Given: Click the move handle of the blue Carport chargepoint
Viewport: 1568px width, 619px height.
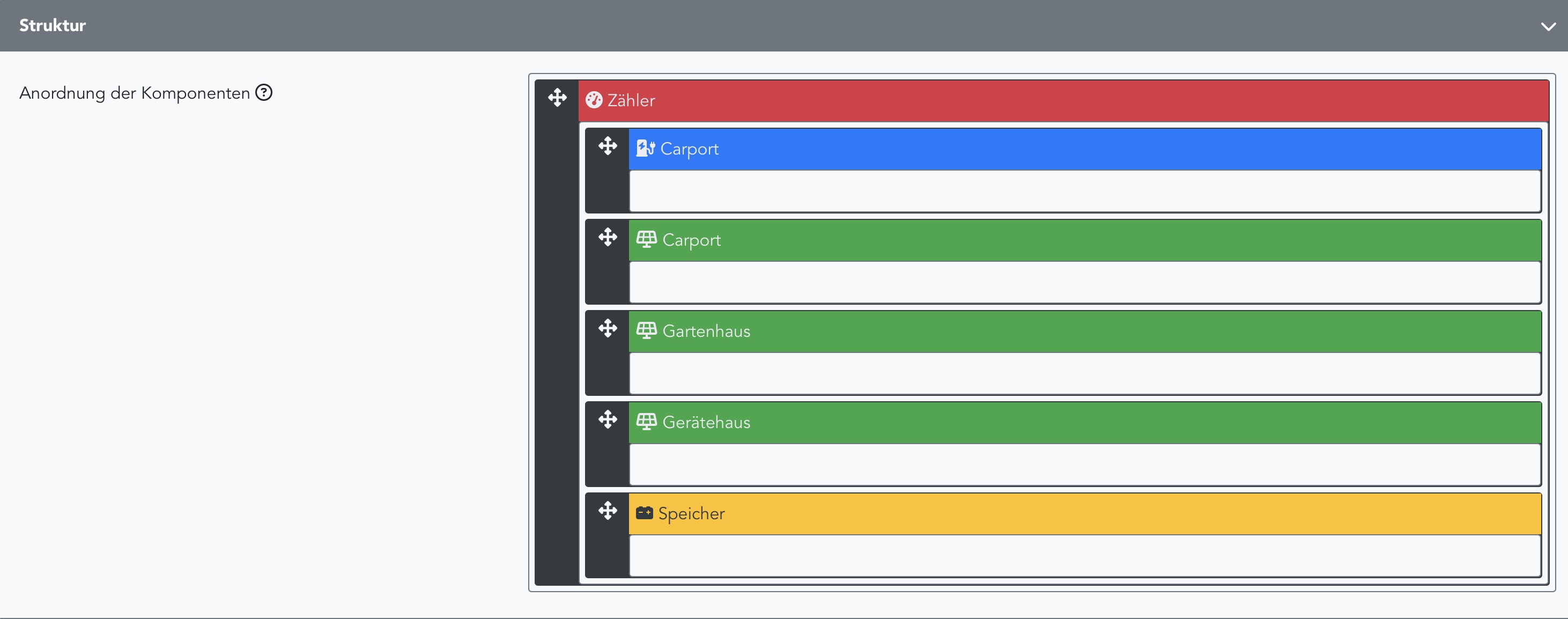Looking at the screenshot, I should (608, 146).
